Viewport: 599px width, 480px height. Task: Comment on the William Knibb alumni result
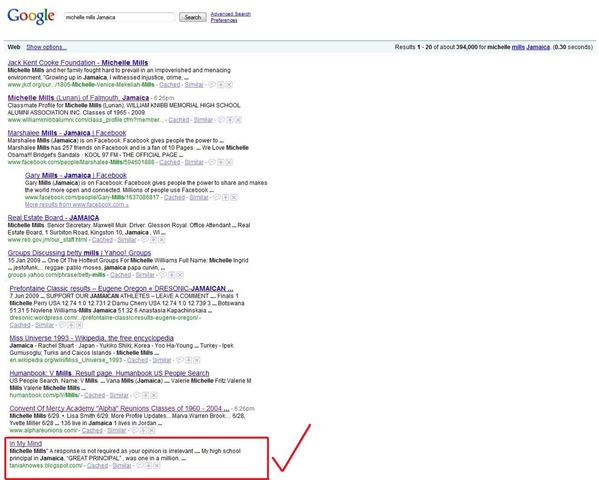221,120
